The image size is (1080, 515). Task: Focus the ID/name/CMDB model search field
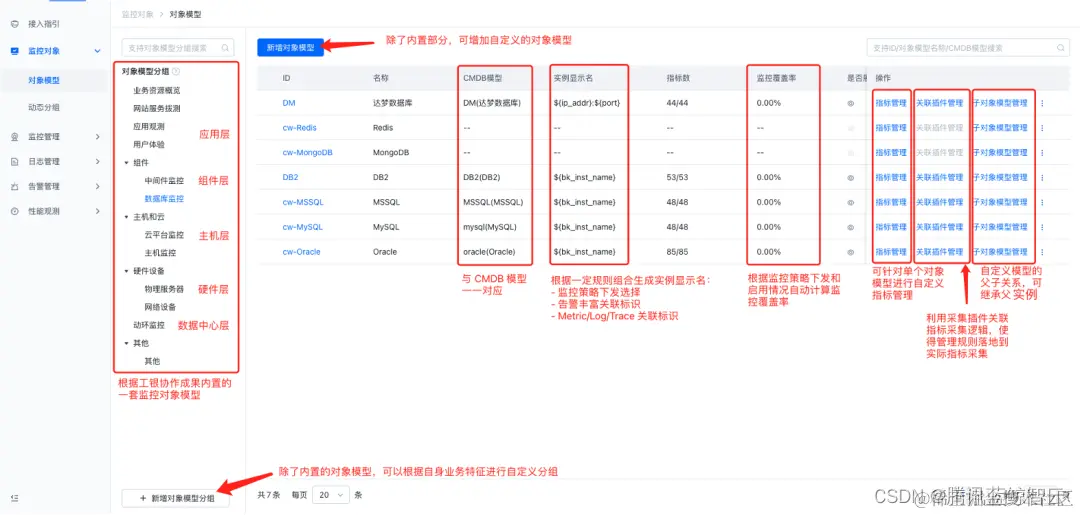(968, 48)
